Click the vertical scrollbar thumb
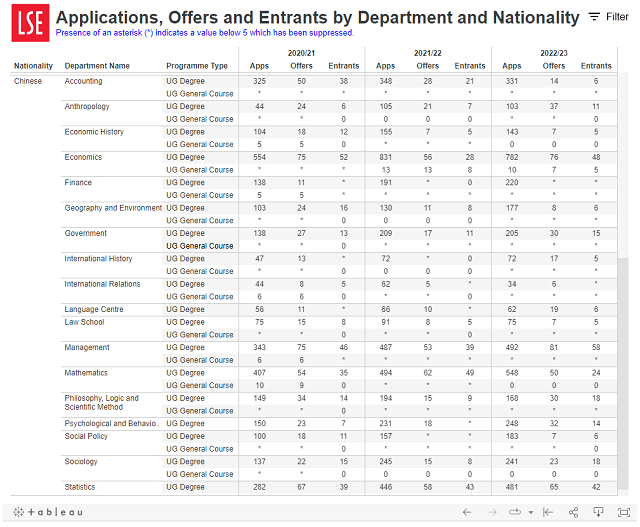 click(623, 374)
